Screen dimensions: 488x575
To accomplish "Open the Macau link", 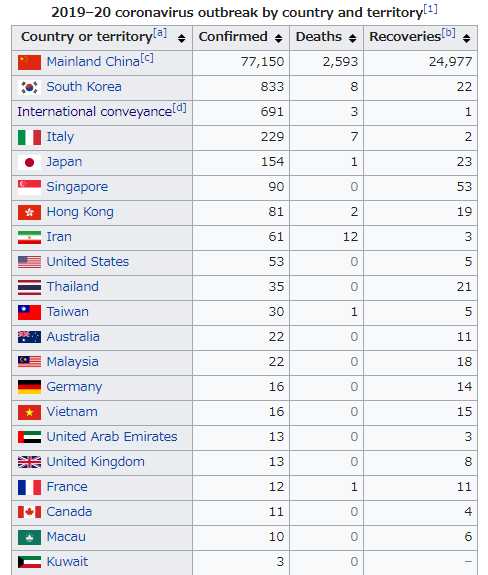I will 66,537.
